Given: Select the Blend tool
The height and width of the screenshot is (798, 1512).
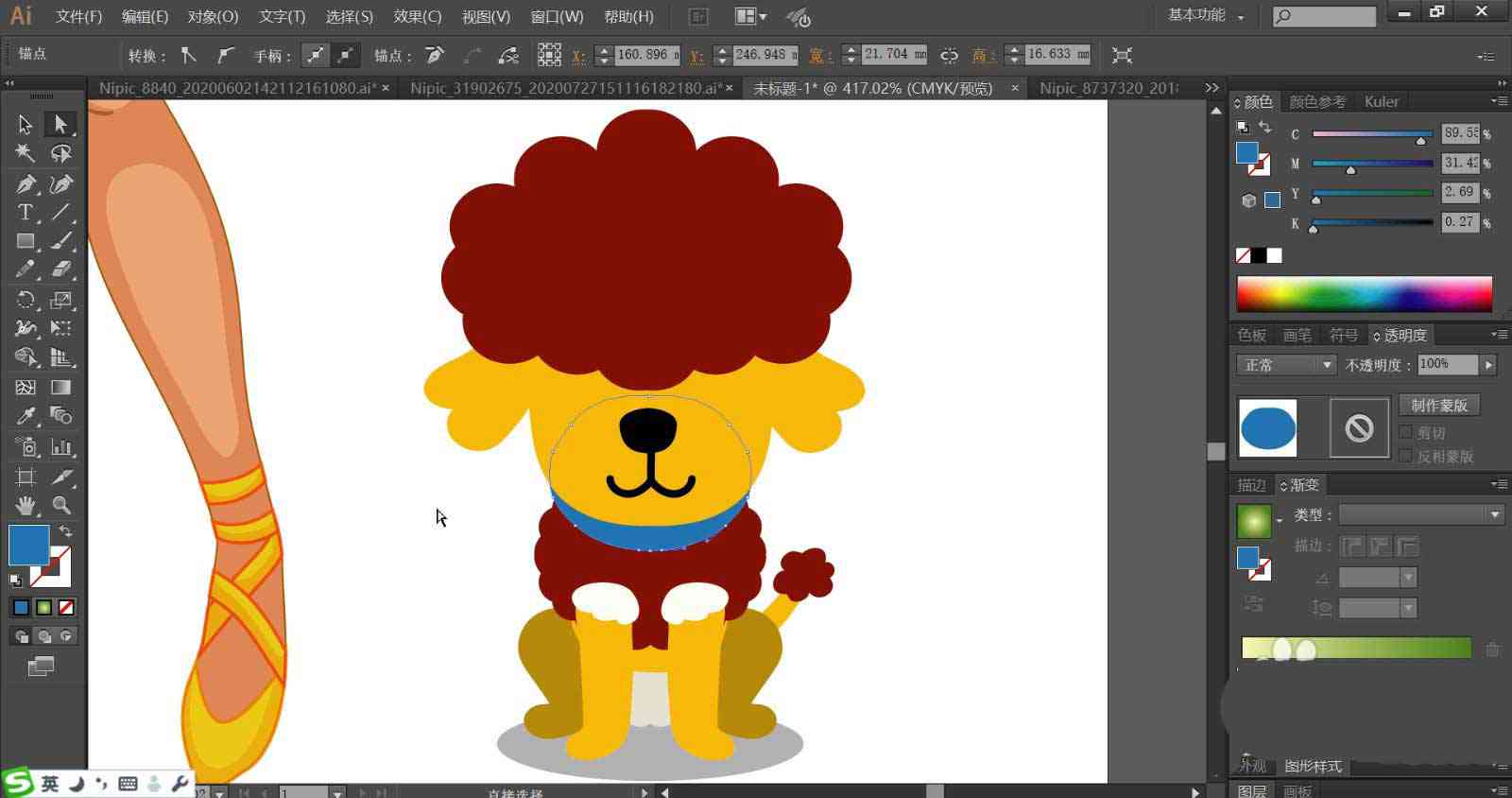Looking at the screenshot, I should click(x=61, y=416).
